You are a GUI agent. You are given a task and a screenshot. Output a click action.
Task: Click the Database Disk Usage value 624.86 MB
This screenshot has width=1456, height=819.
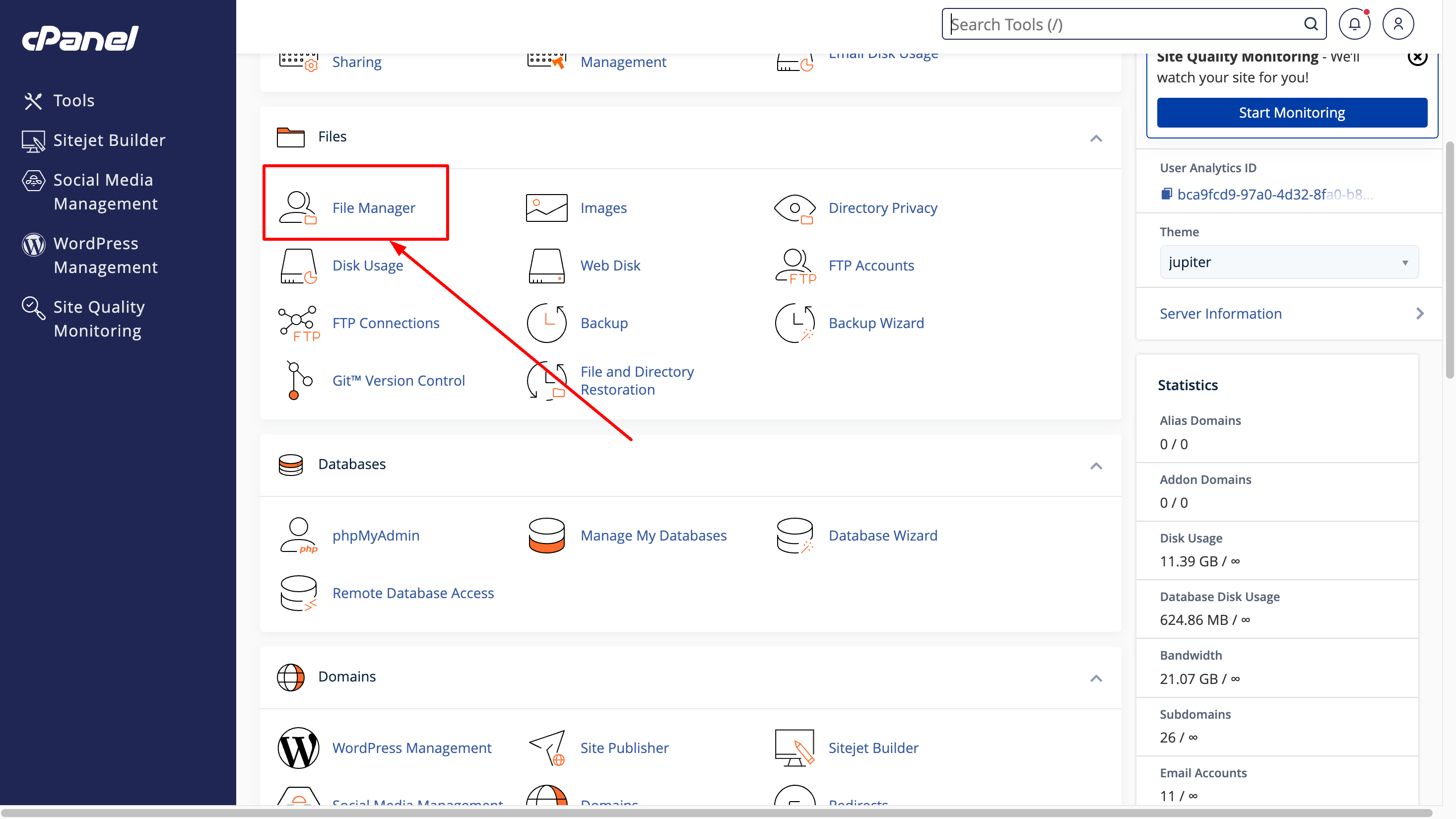coord(1205,620)
